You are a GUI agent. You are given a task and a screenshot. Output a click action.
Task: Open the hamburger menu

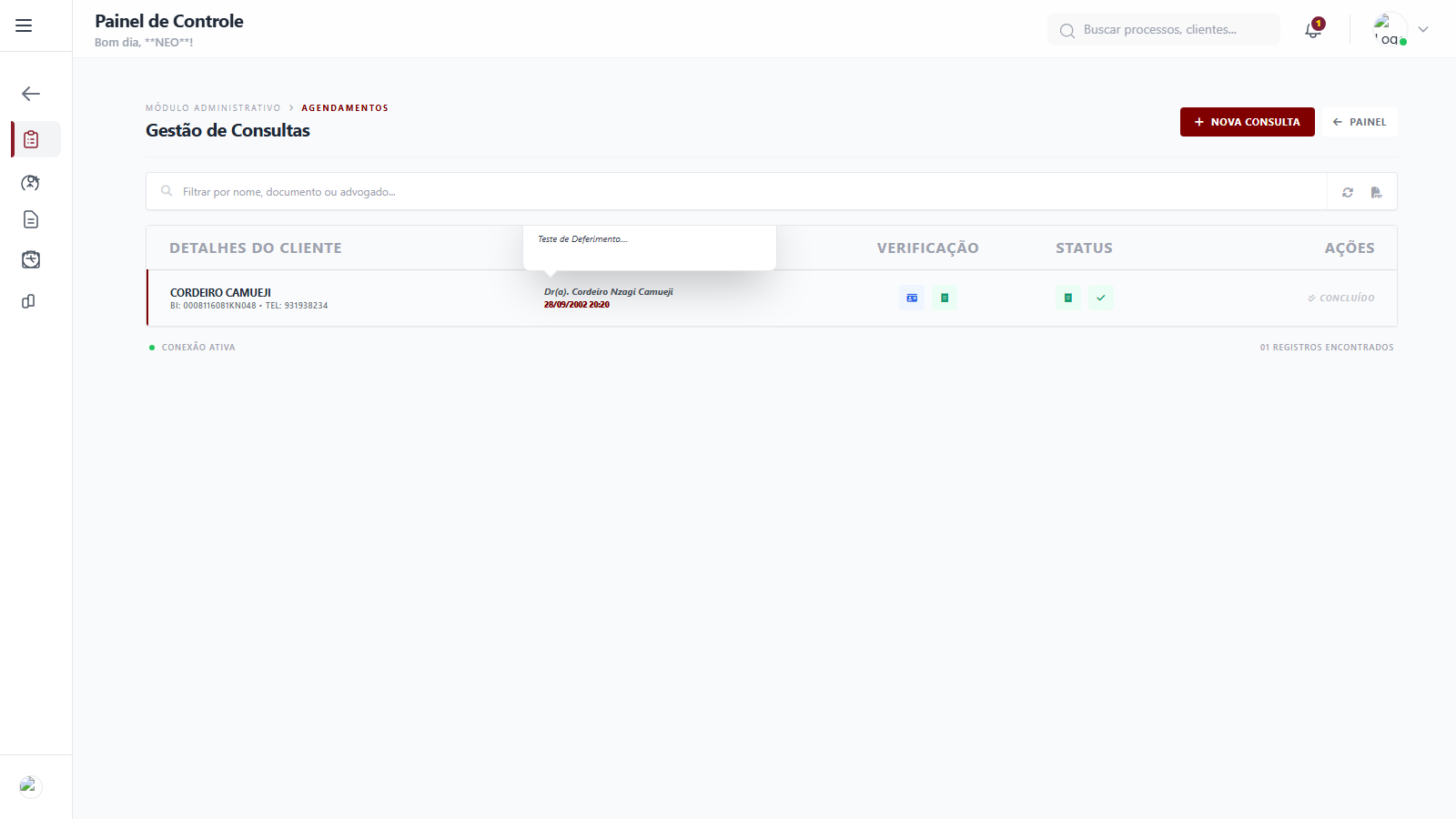point(24,25)
